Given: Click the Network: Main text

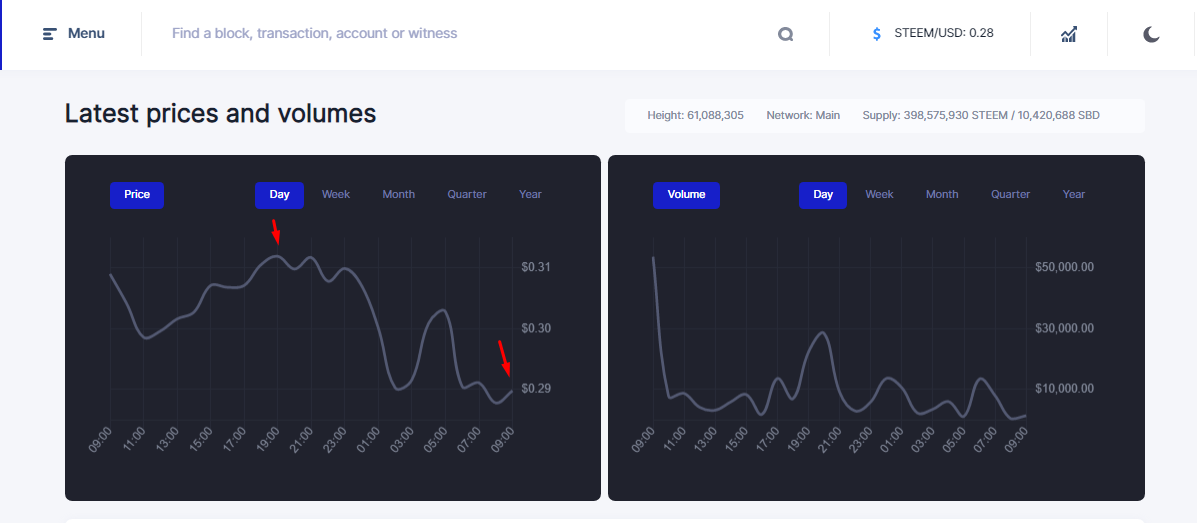Looking at the screenshot, I should [x=803, y=115].
